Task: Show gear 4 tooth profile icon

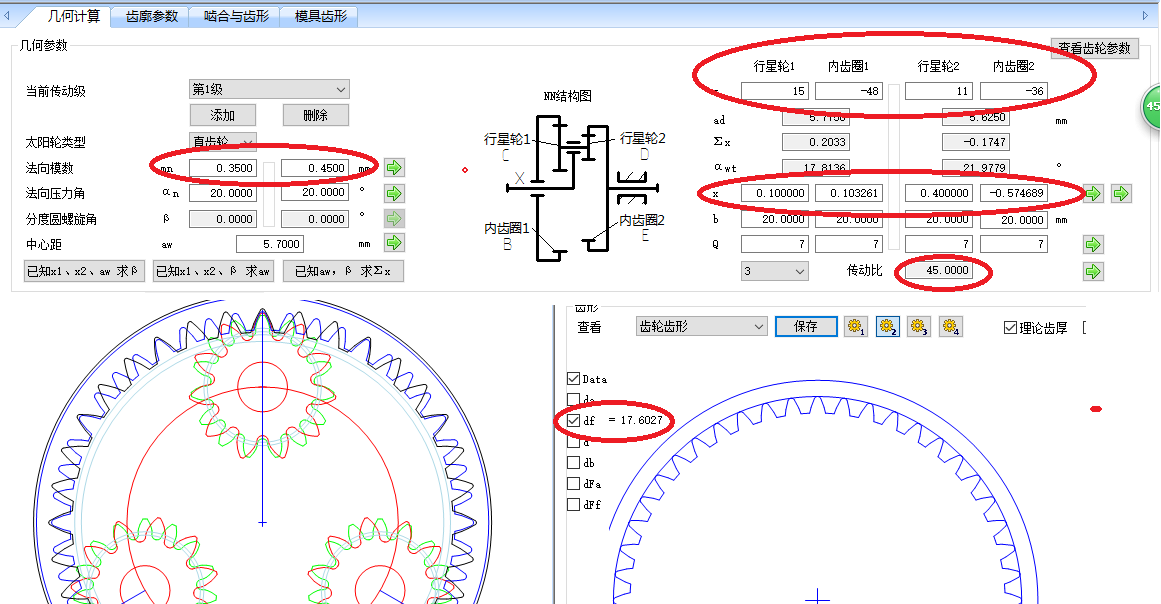Action: pos(951,326)
